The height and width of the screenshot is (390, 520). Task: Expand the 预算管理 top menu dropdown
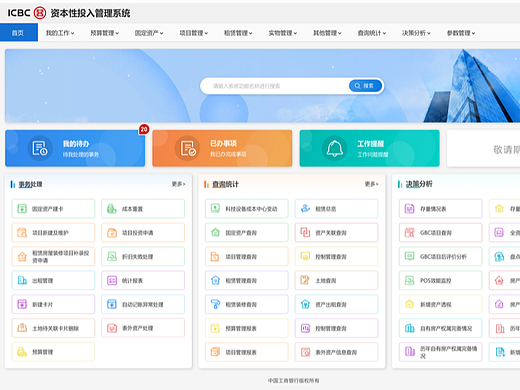(x=105, y=33)
